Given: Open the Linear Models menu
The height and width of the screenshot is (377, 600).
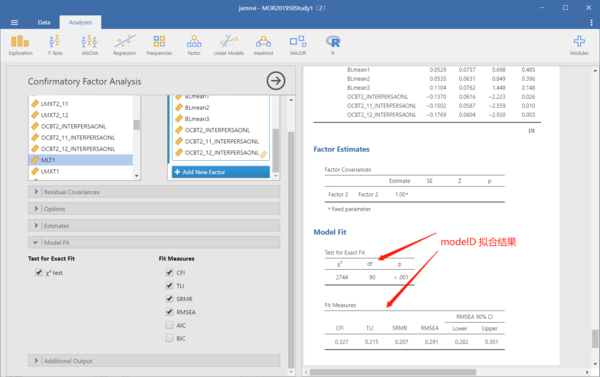Looking at the screenshot, I should pos(228,45).
